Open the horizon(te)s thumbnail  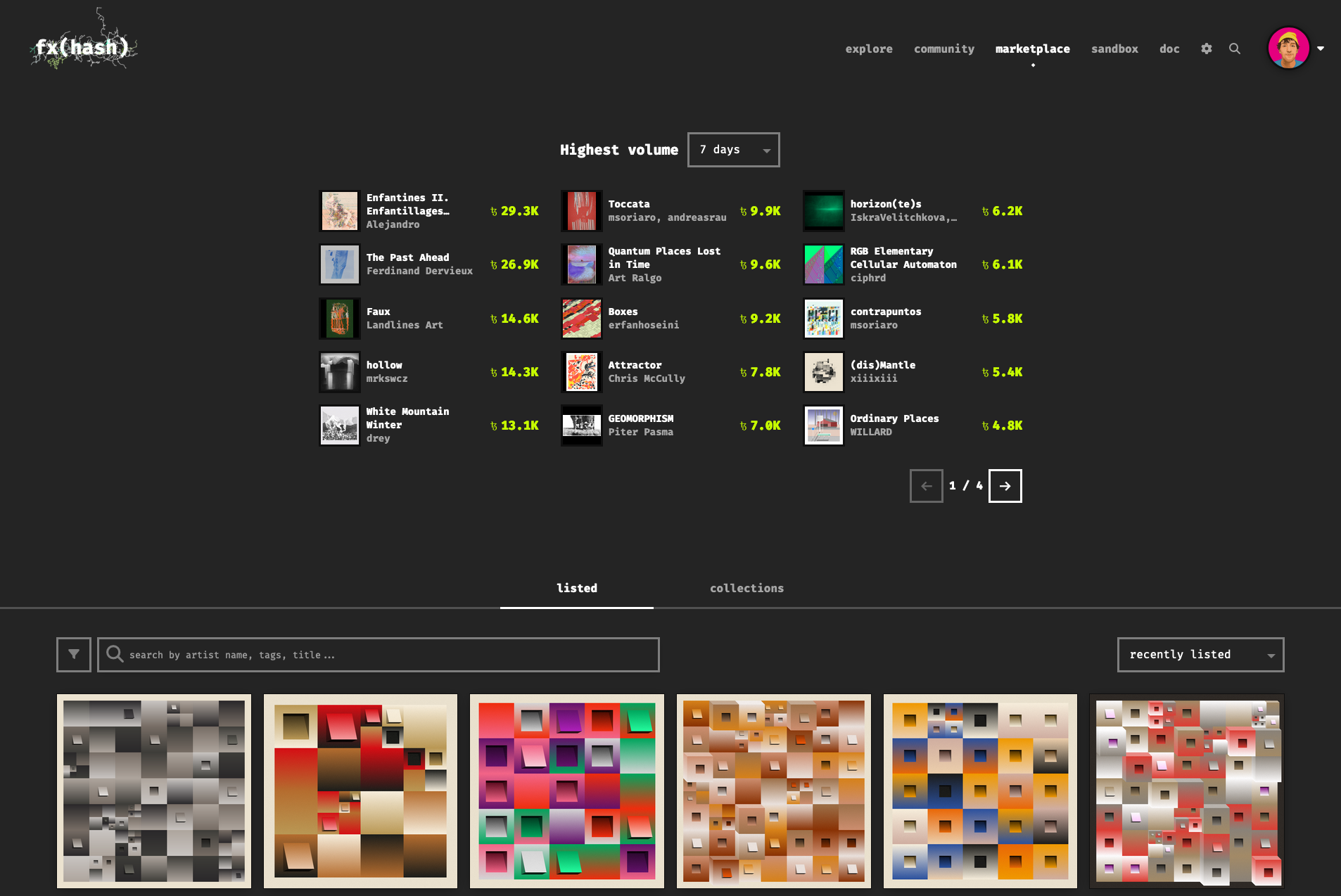coord(824,211)
